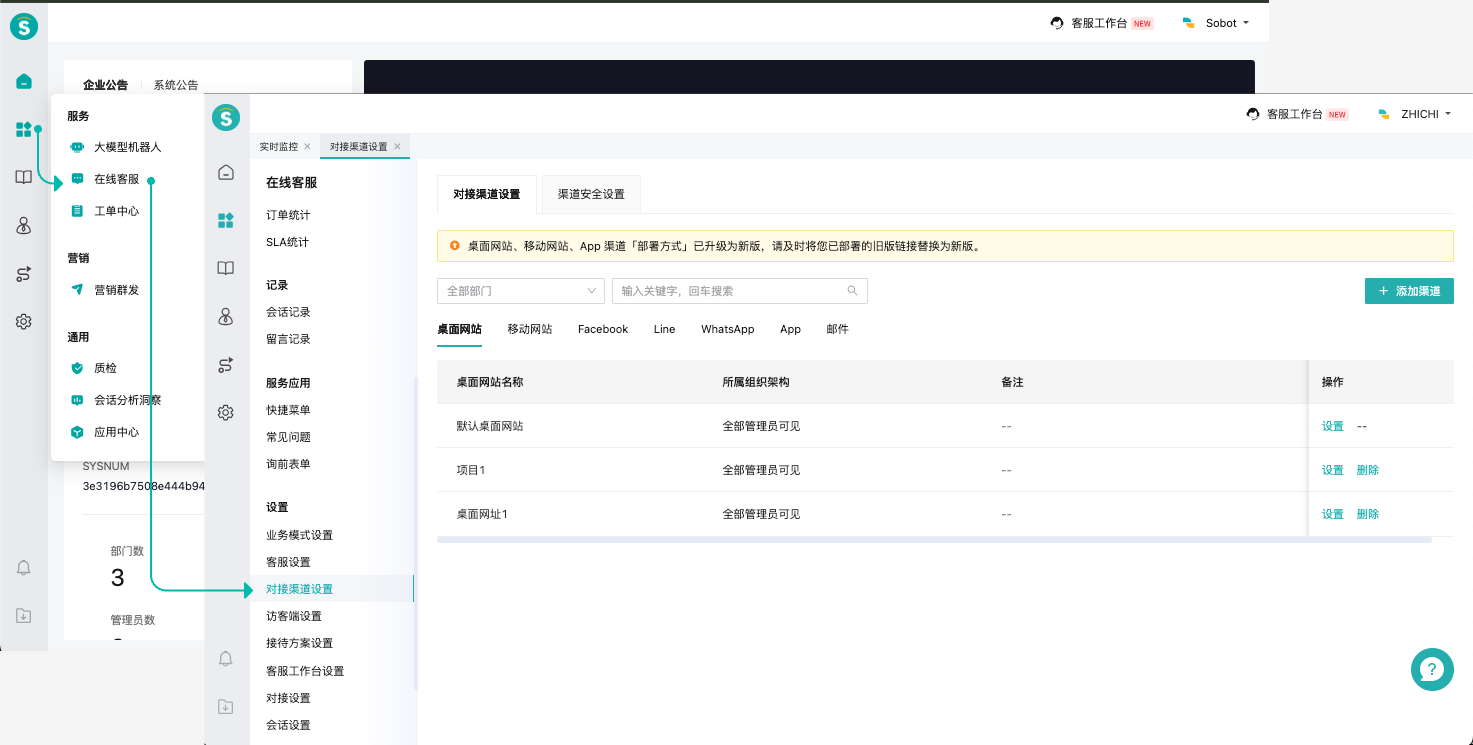The image size is (1473, 745).
Task: Click the horizontal scrollbar under the table
Action: point(934,540)
